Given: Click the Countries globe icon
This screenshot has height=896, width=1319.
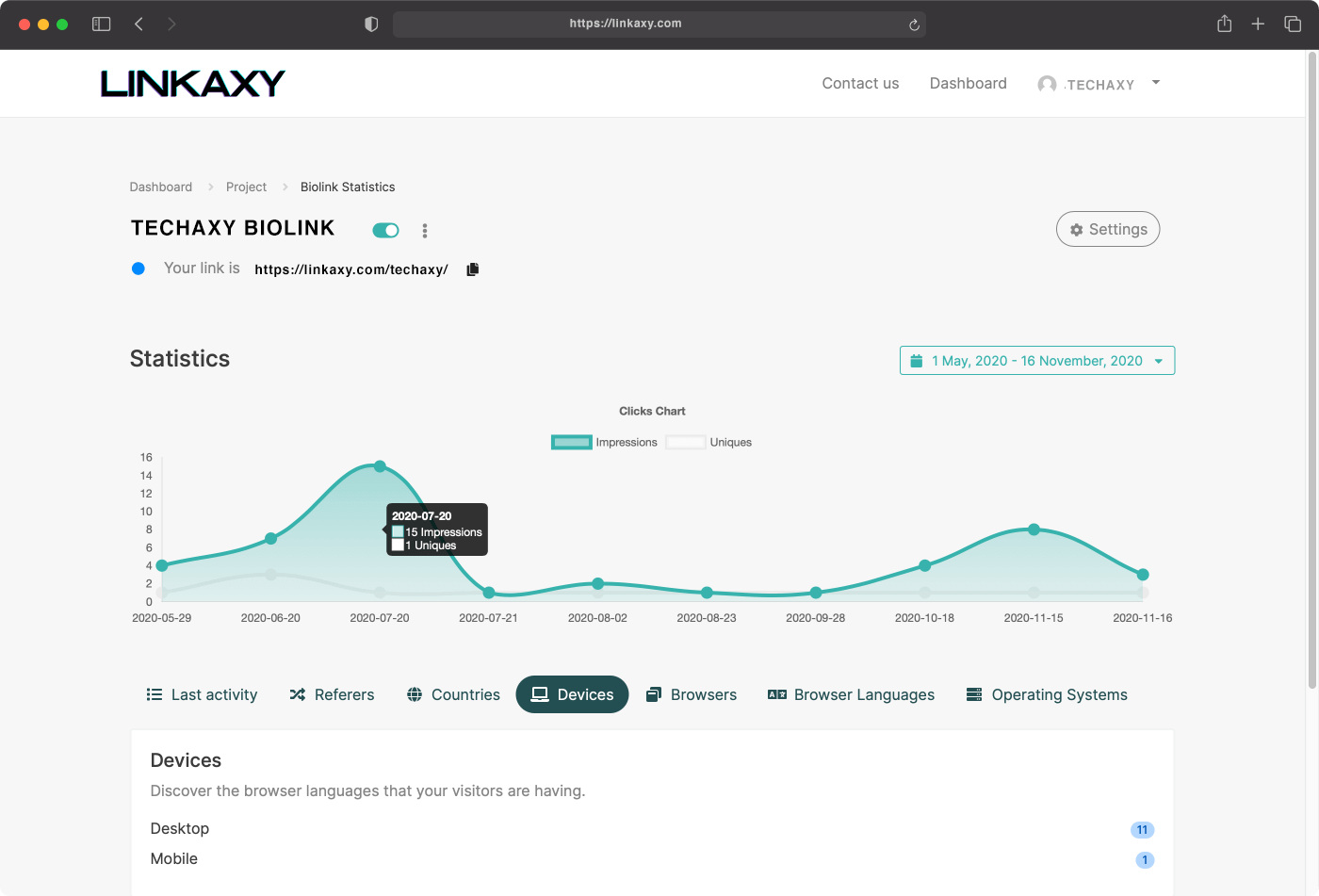Looking at the screenshot, I should point(415,694).
